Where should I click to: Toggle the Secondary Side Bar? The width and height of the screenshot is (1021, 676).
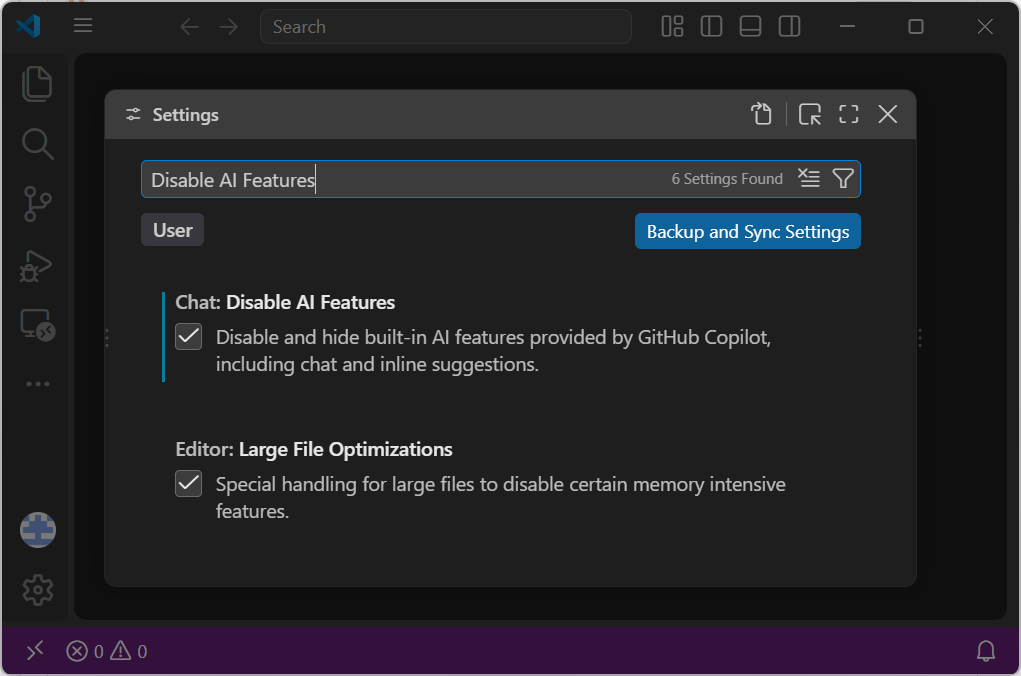point(789,27)
